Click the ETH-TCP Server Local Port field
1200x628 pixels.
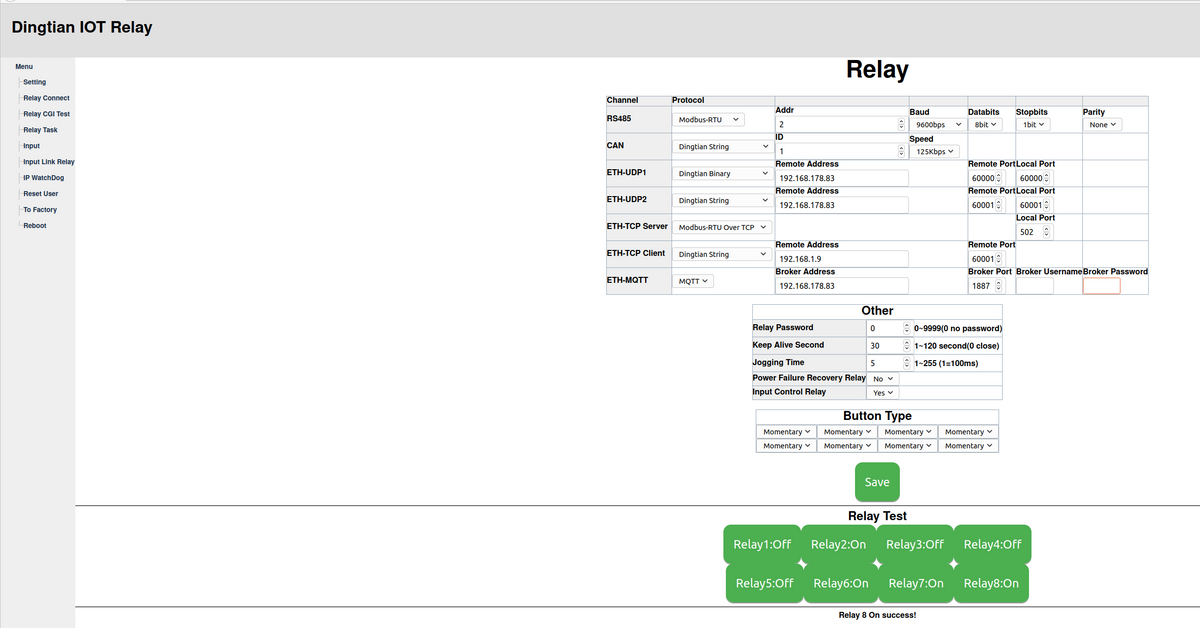[x=1035, y=232]
